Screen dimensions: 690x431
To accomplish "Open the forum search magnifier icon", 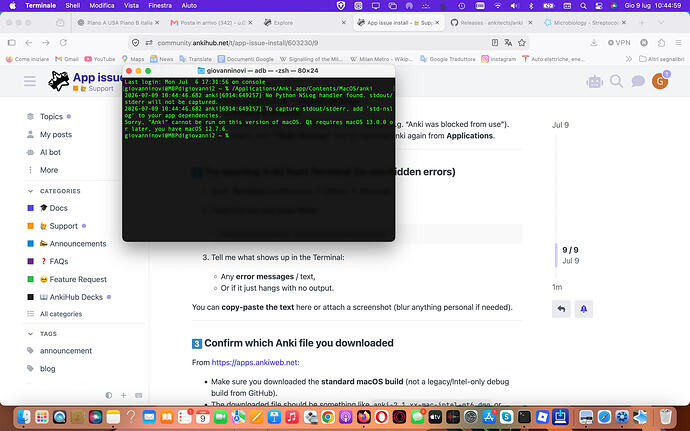I will 617,81.
